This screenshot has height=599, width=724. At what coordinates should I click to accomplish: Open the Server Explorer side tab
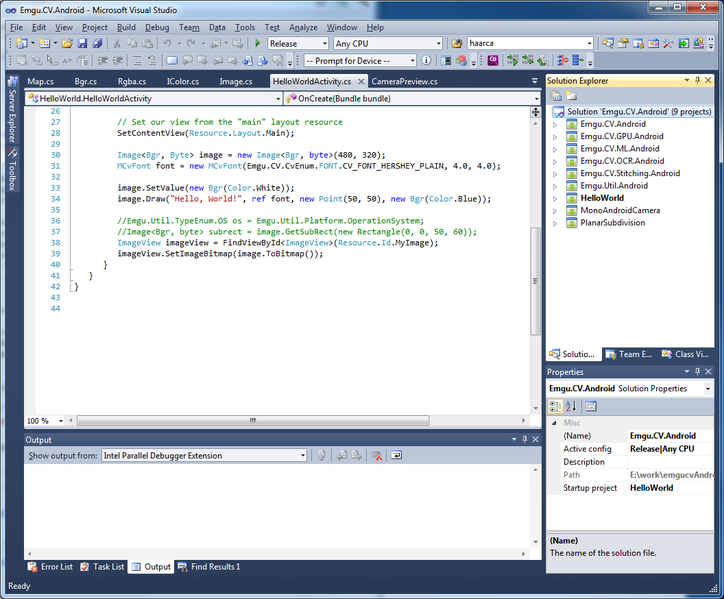12,111
